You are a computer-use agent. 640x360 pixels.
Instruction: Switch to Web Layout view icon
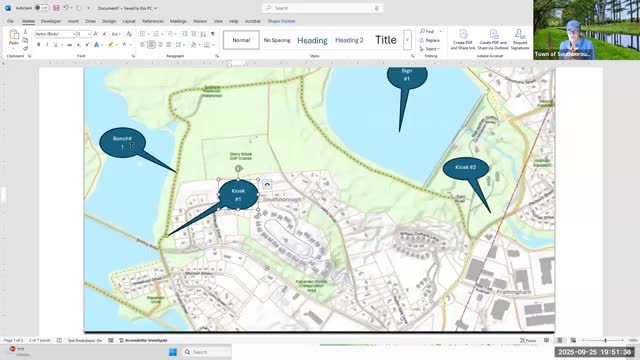pos(573,340)
